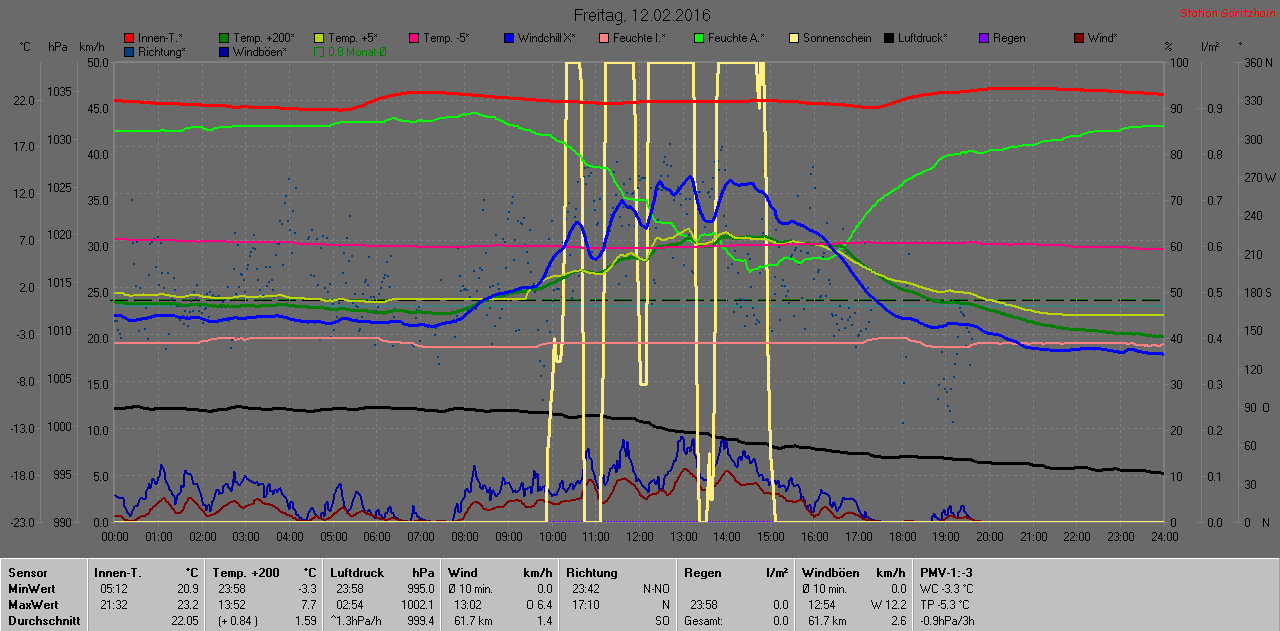Select the Innen-T. column header in table
The height and width of the screenshot is (631, 1280).
point(118,573)
